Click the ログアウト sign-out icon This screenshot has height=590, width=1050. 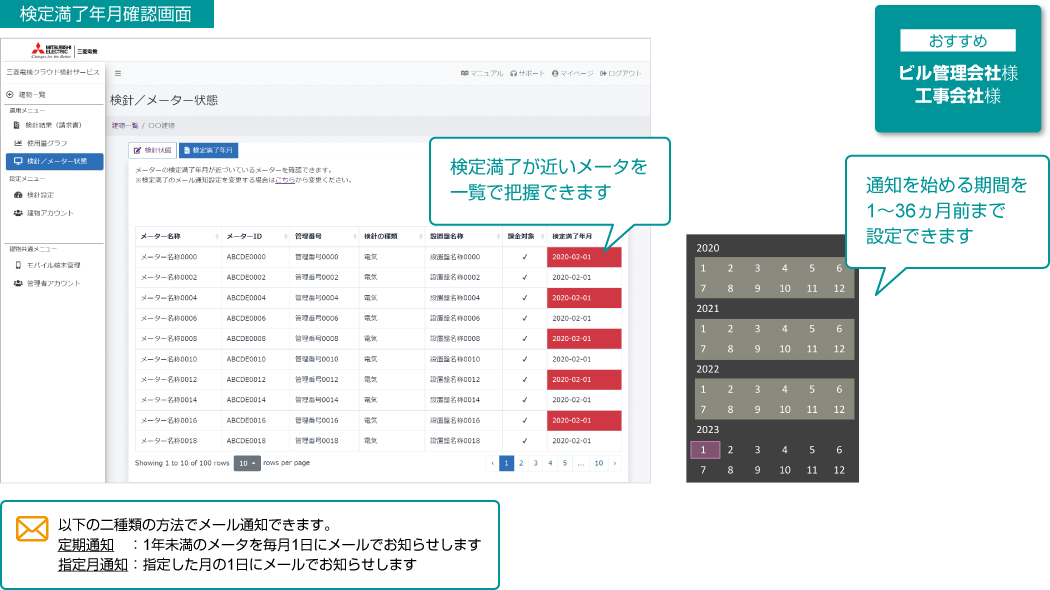[x=603, y=73]
